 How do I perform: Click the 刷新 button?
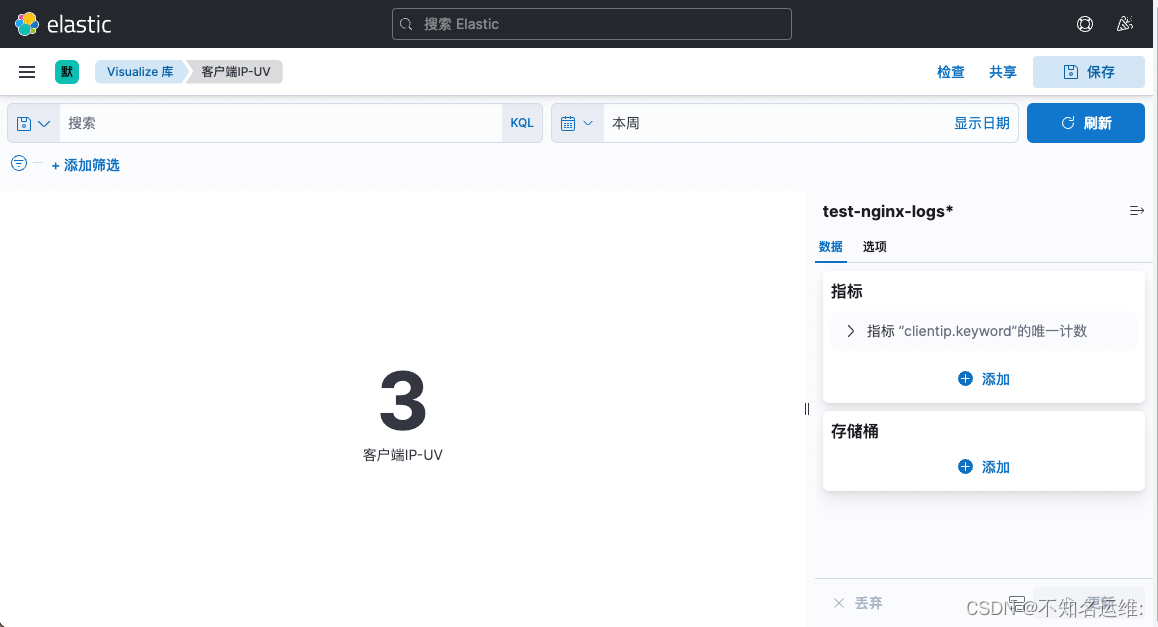point(1086,122)
